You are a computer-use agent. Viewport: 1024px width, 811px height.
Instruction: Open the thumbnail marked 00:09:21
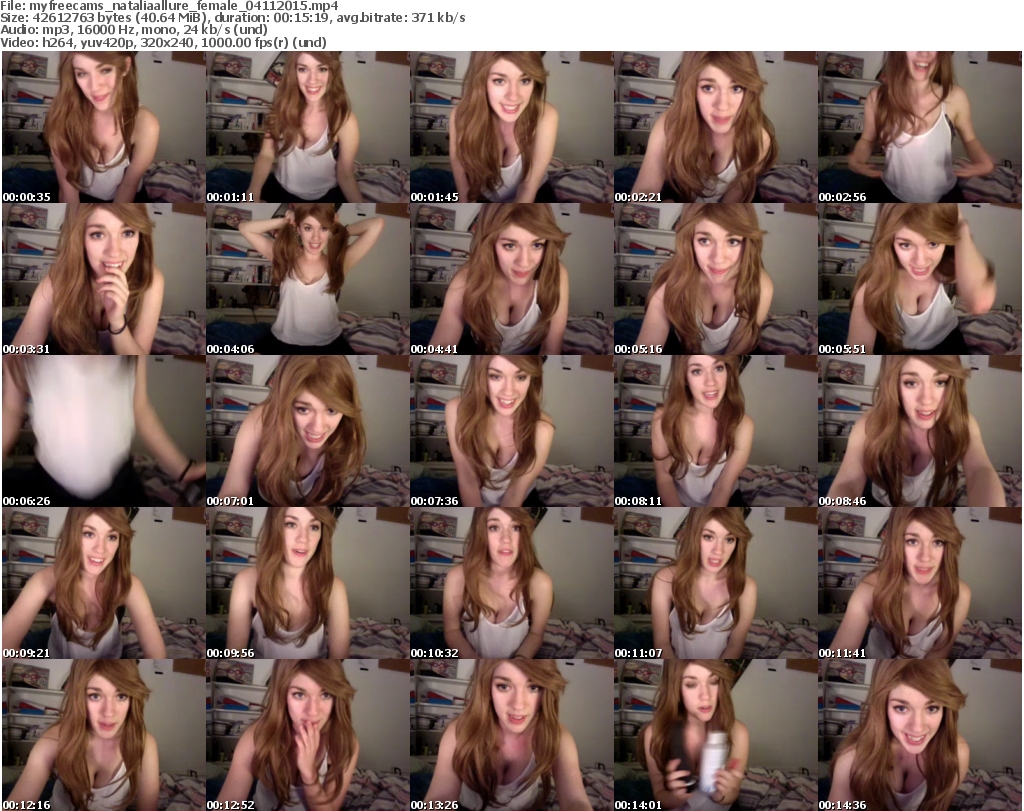click(104, 583)
